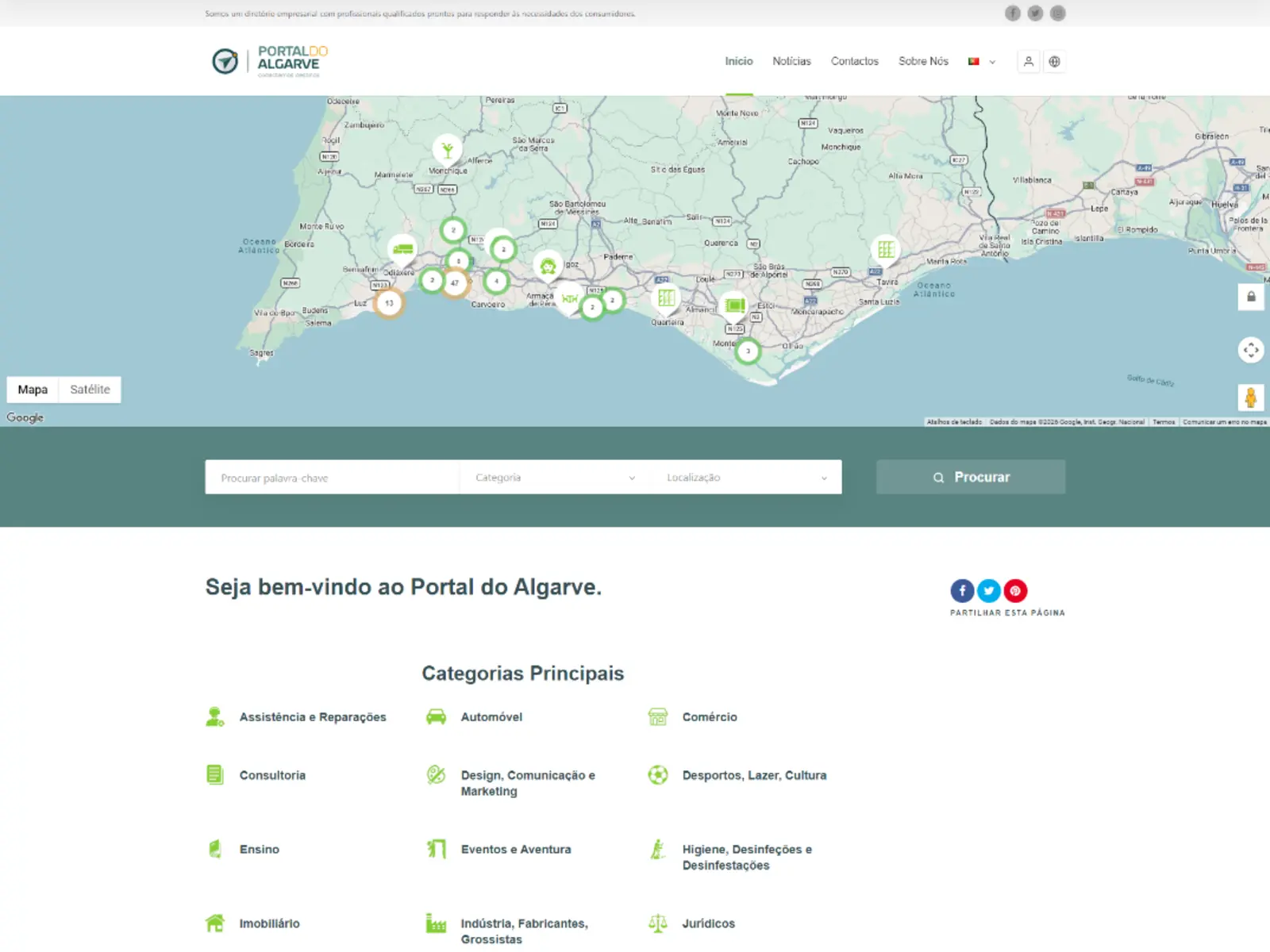Click the Portal do Algarve logo
1270x952 pixels.
tap(270, 61)
